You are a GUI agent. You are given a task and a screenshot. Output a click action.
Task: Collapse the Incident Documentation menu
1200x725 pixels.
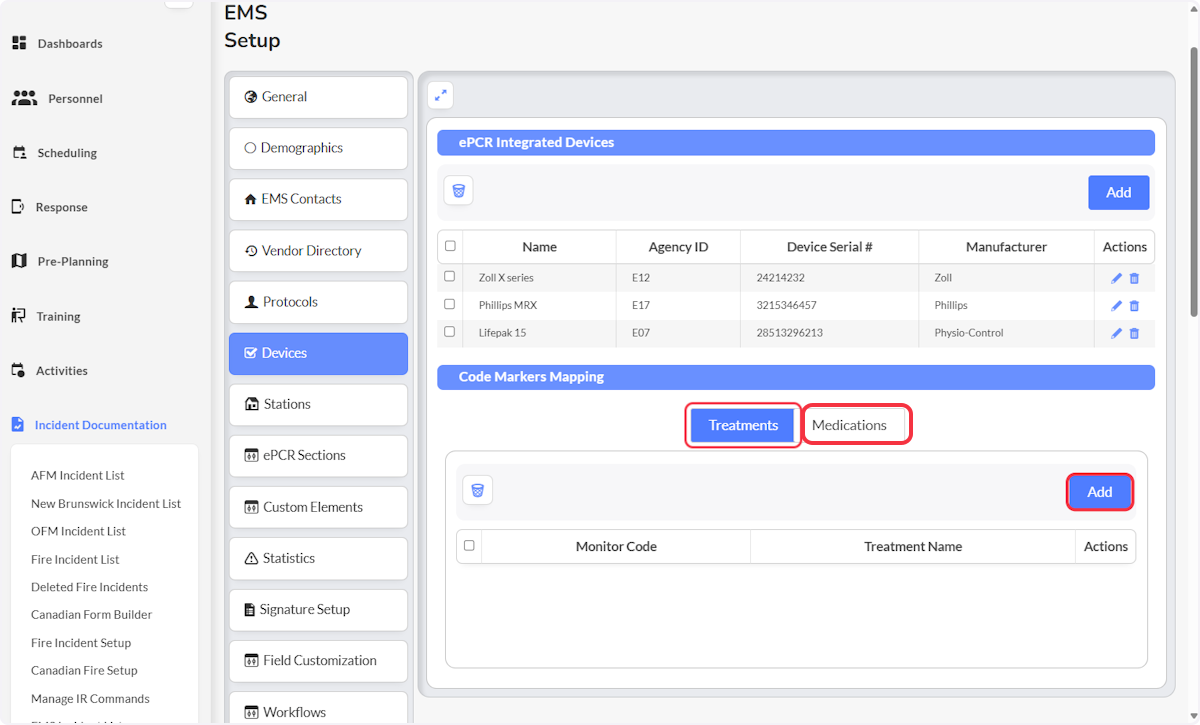coord(101,425)
